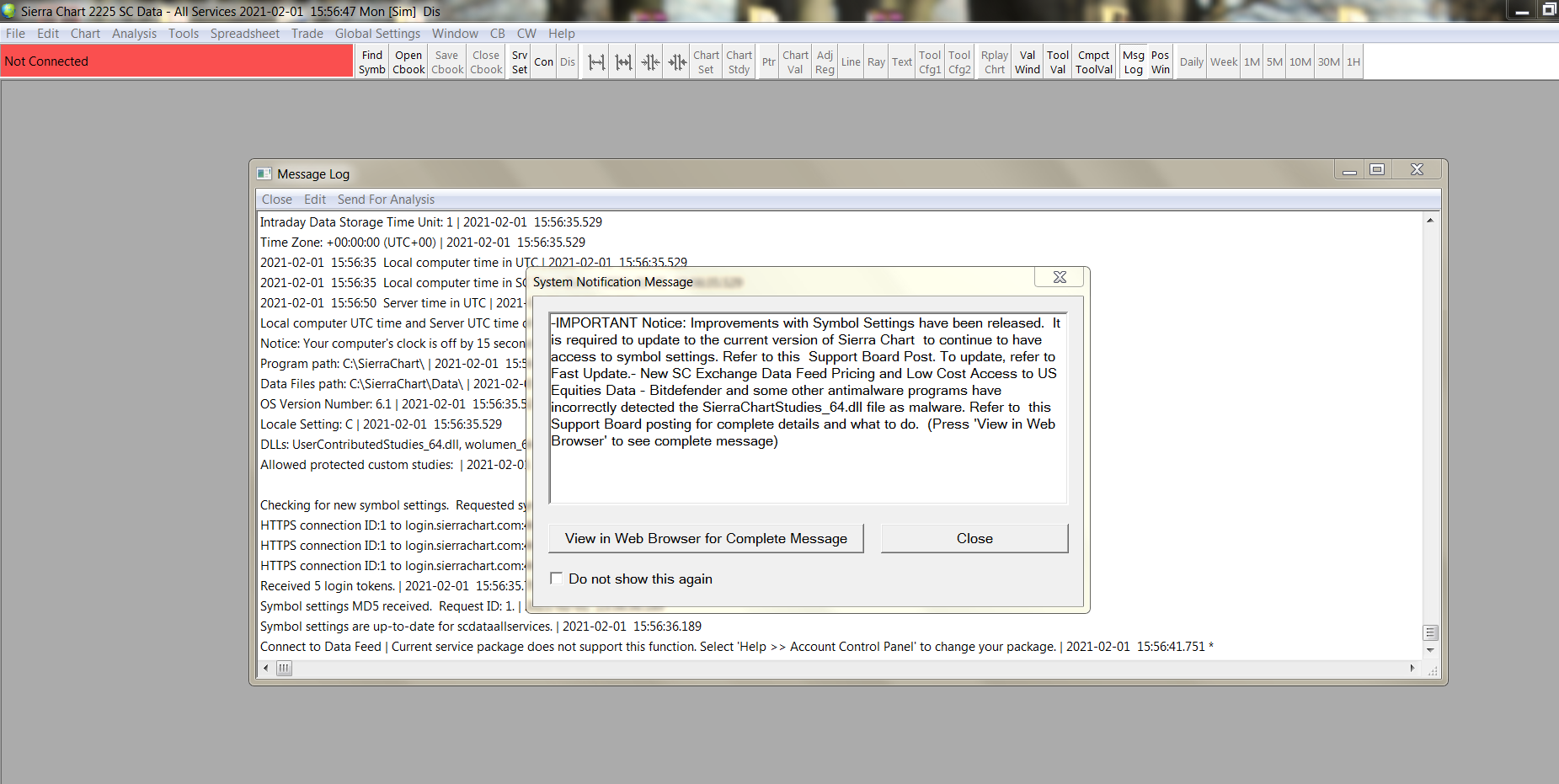The width and height of the screenshot is (1559, 784).
Task: Select the Adj Reg tool
Action: coord(825,62)
